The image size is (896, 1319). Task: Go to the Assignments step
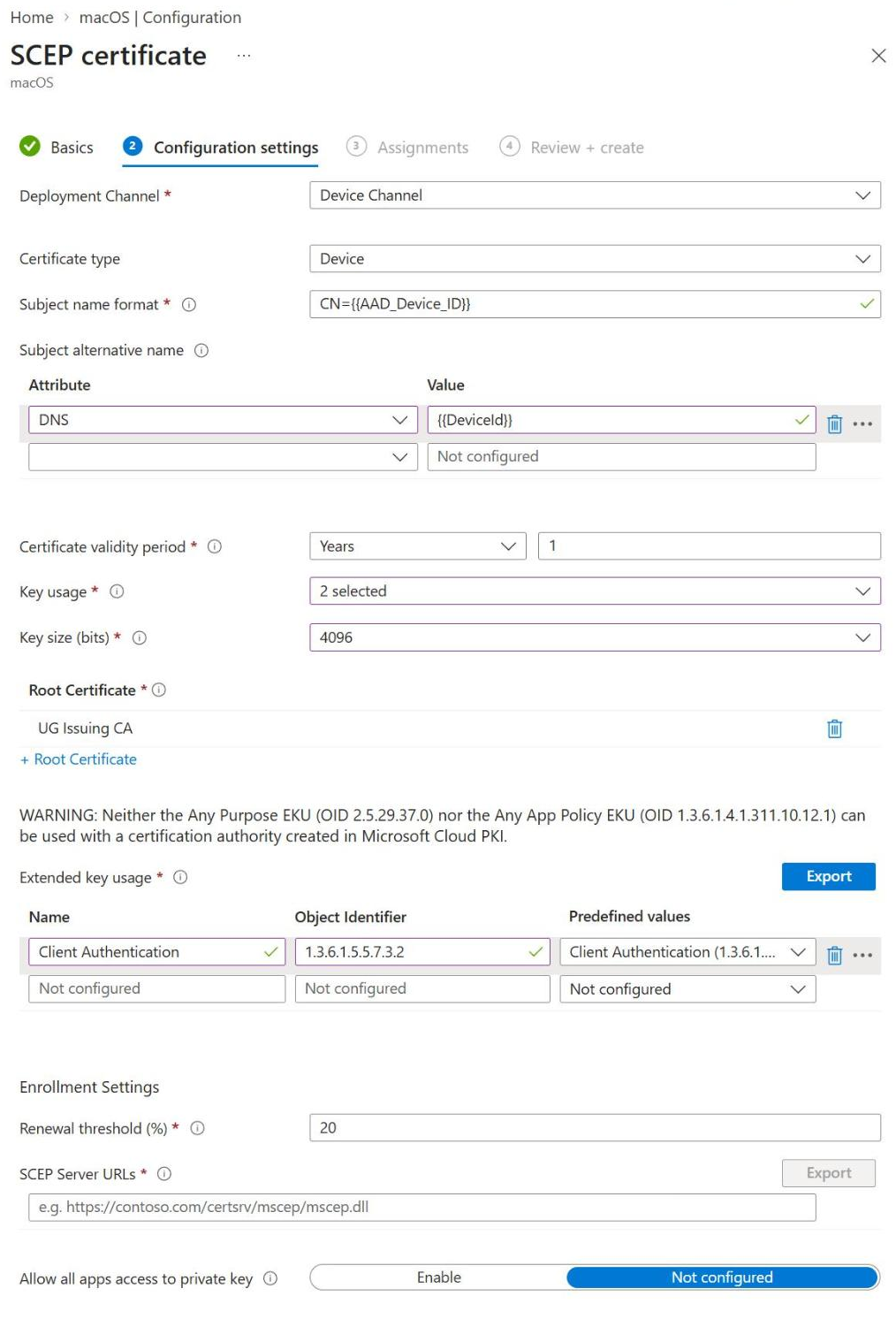(407, 148)
